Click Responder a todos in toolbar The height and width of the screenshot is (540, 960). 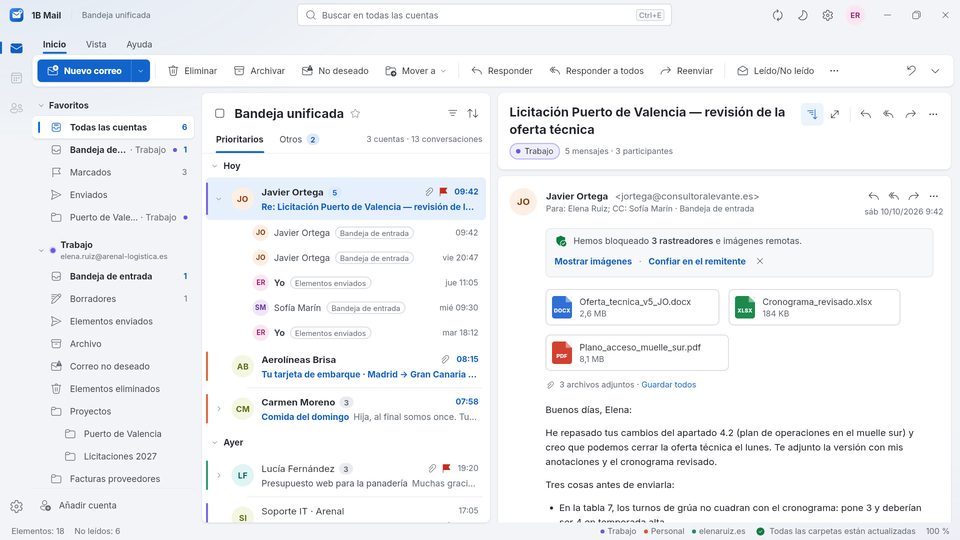[x=597, y=71]
